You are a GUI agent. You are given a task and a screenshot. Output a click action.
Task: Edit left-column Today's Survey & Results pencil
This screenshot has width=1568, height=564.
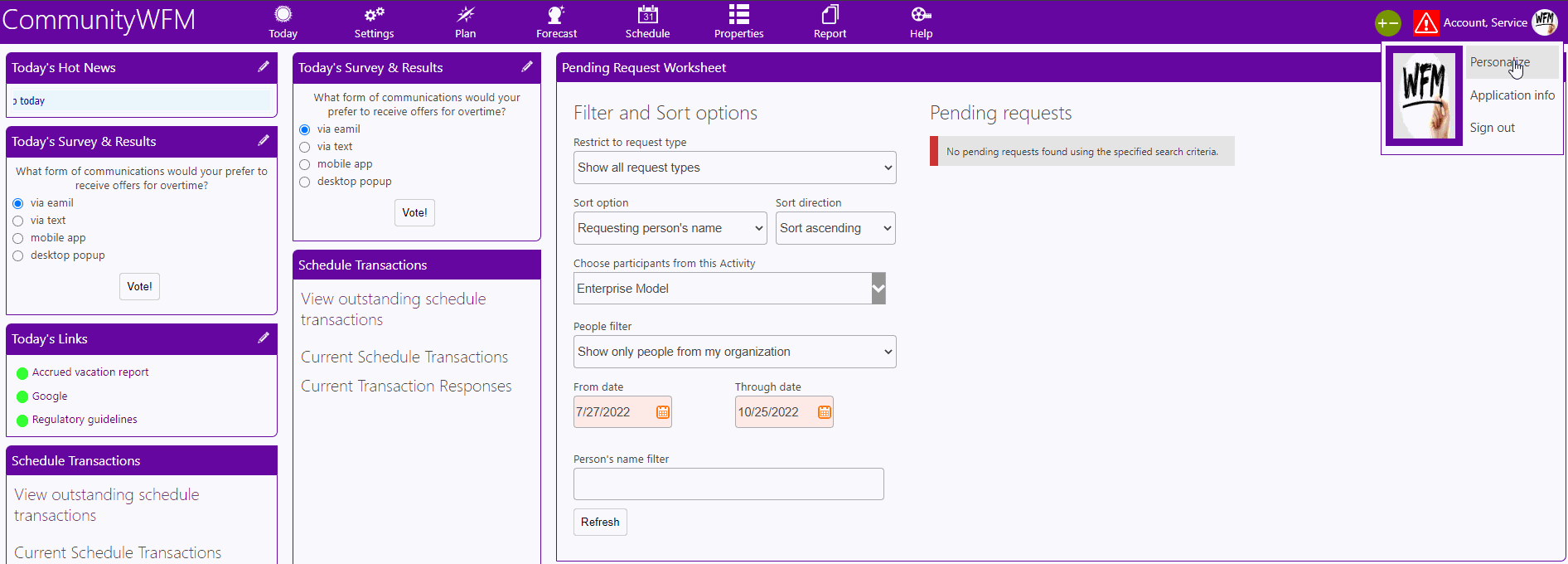264,141
